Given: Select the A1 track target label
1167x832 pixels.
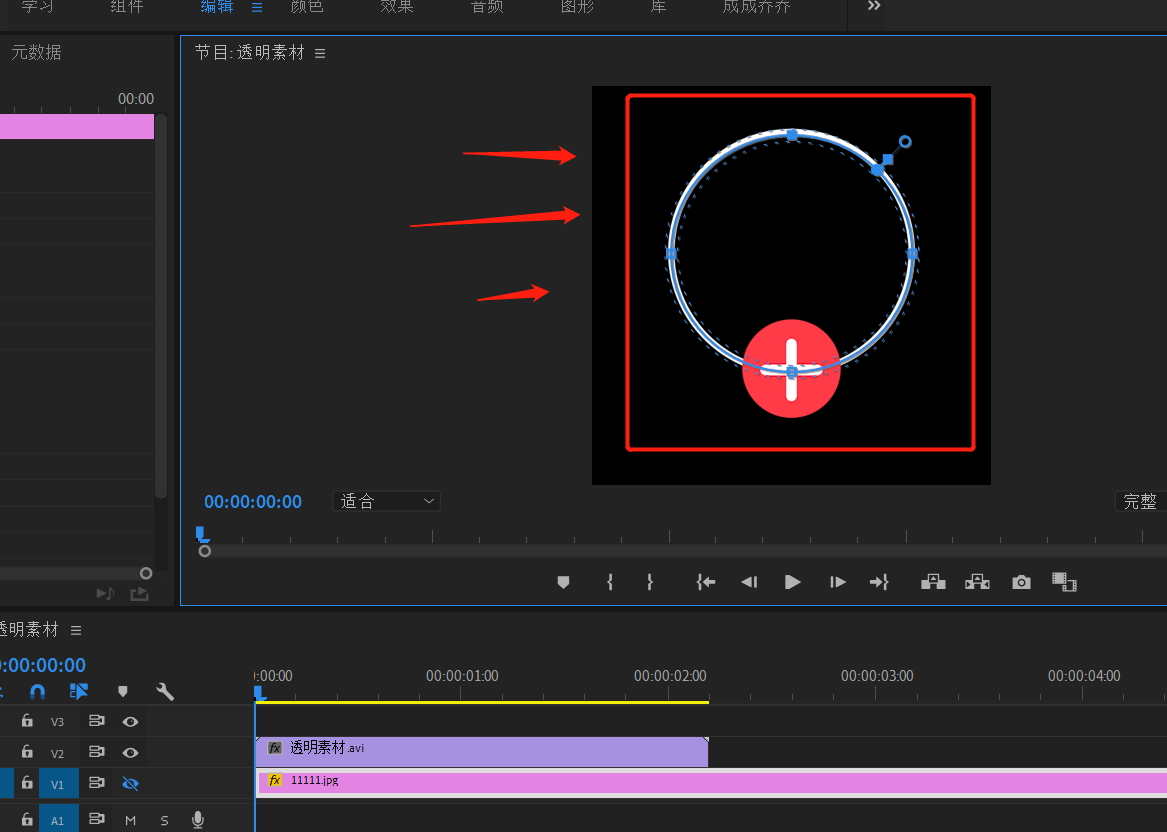Looking at the screenshot, I should click(x=58, y=820).
